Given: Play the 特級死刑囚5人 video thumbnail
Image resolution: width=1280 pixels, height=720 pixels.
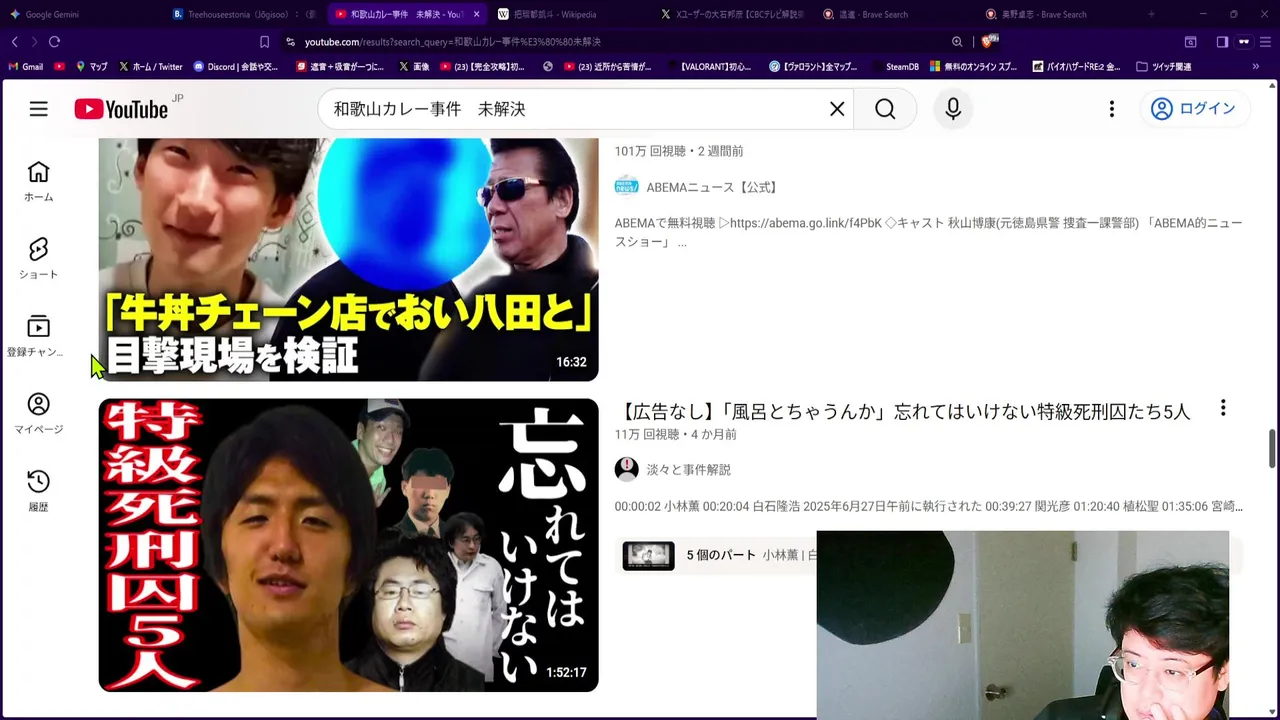Looking at the screenshot, I should pos(348,545).
